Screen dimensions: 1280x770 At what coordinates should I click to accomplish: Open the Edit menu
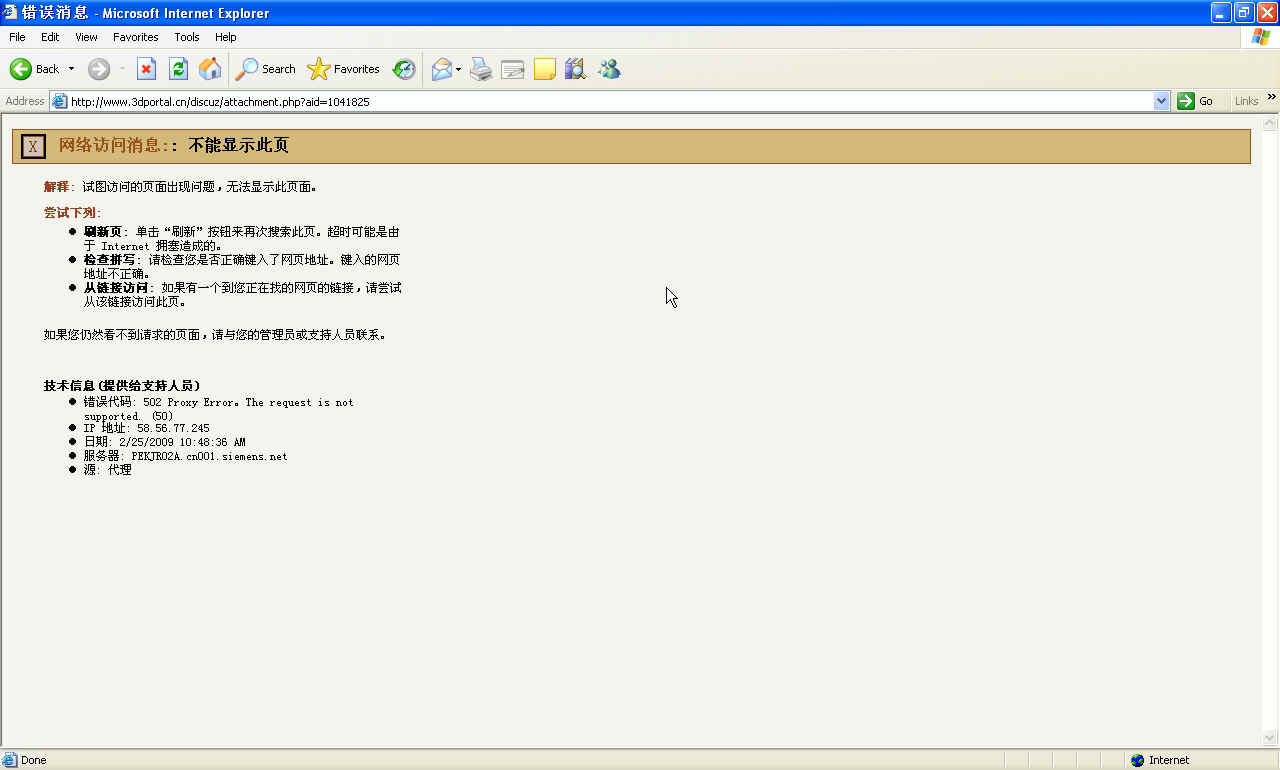50,37
